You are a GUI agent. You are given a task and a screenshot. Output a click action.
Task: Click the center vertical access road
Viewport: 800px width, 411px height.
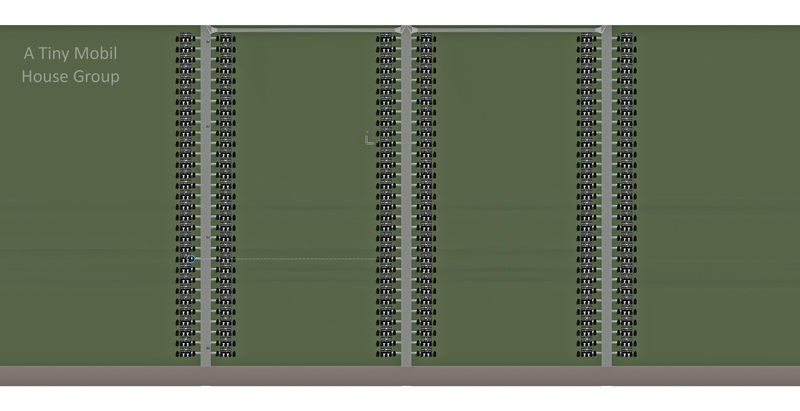point(406,200)
